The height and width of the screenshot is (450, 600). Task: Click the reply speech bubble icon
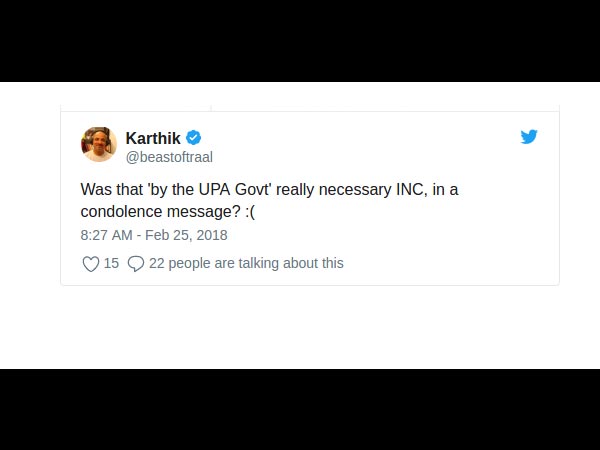coord(136,264)
